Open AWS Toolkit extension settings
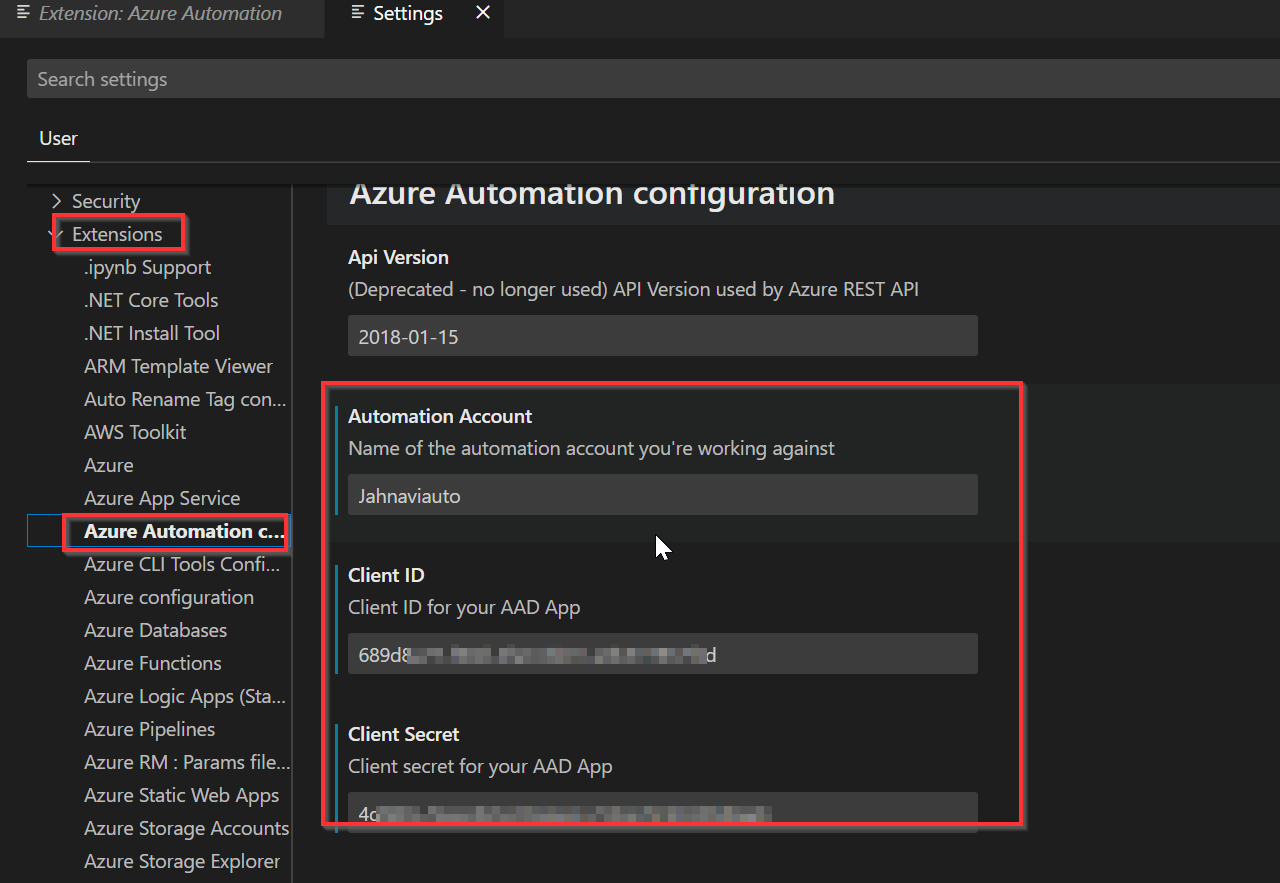Screen dimensions: 1280x883 135,432
